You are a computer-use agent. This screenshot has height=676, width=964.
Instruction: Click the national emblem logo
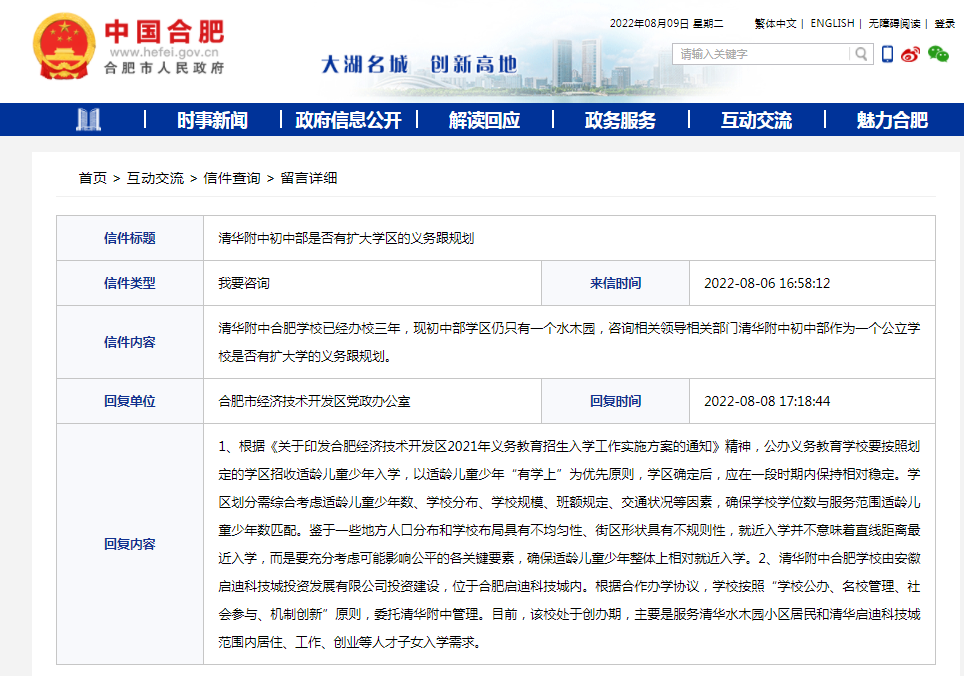[x=65, y=46]
